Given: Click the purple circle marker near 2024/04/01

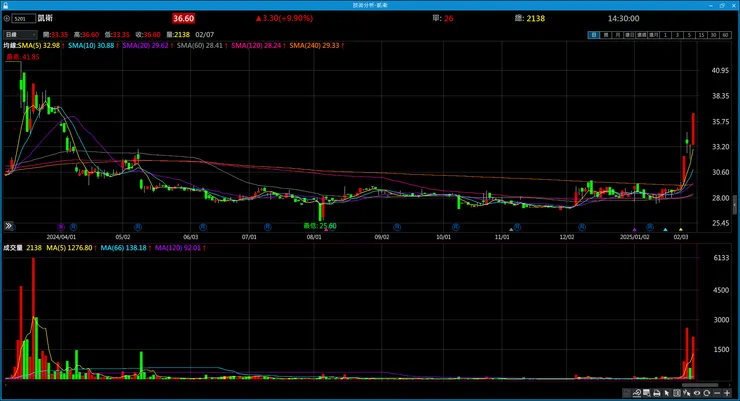Looking at the screenshot, I should click(60, 227).
